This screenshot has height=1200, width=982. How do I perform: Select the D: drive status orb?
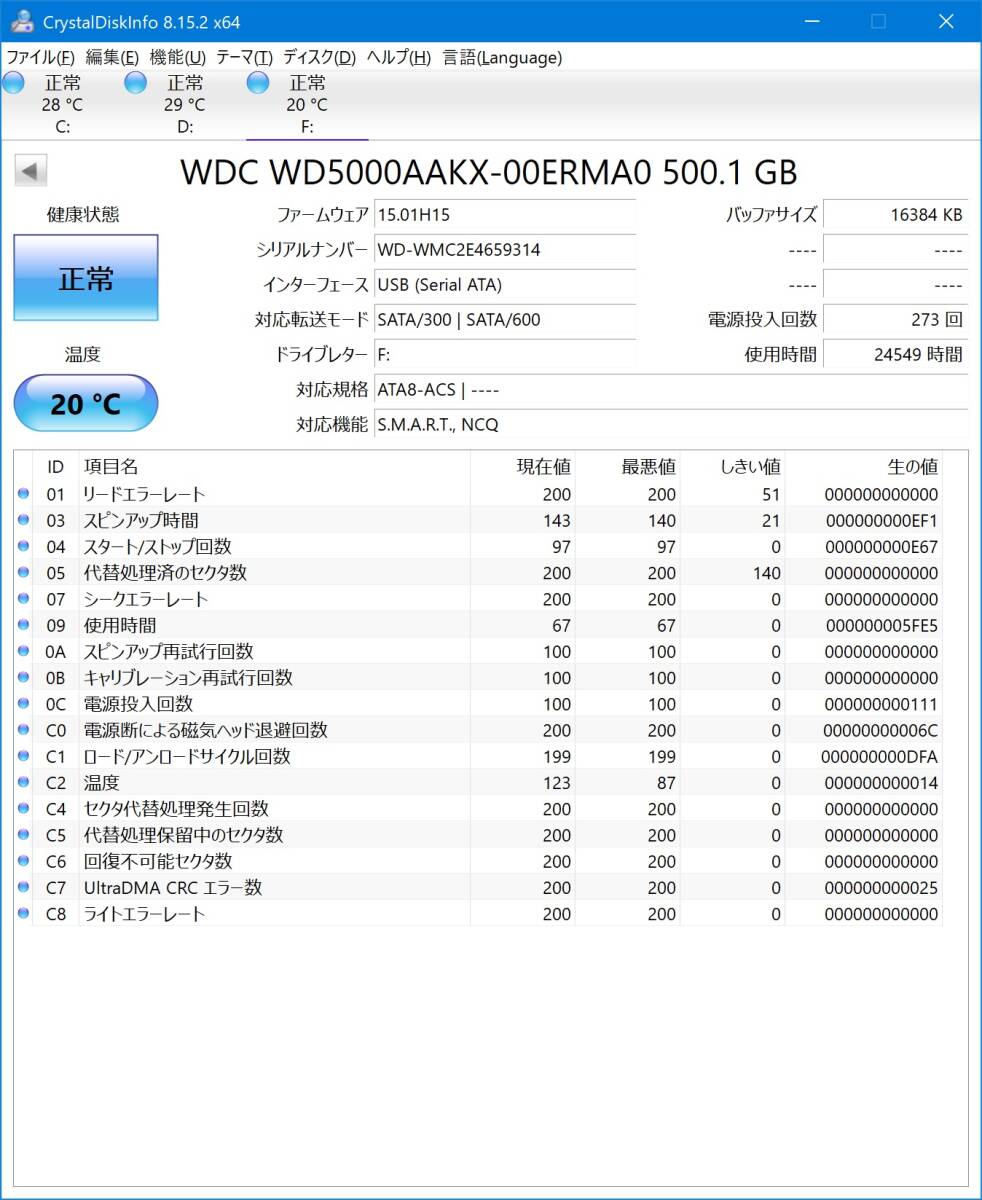(x=135, y=83)
